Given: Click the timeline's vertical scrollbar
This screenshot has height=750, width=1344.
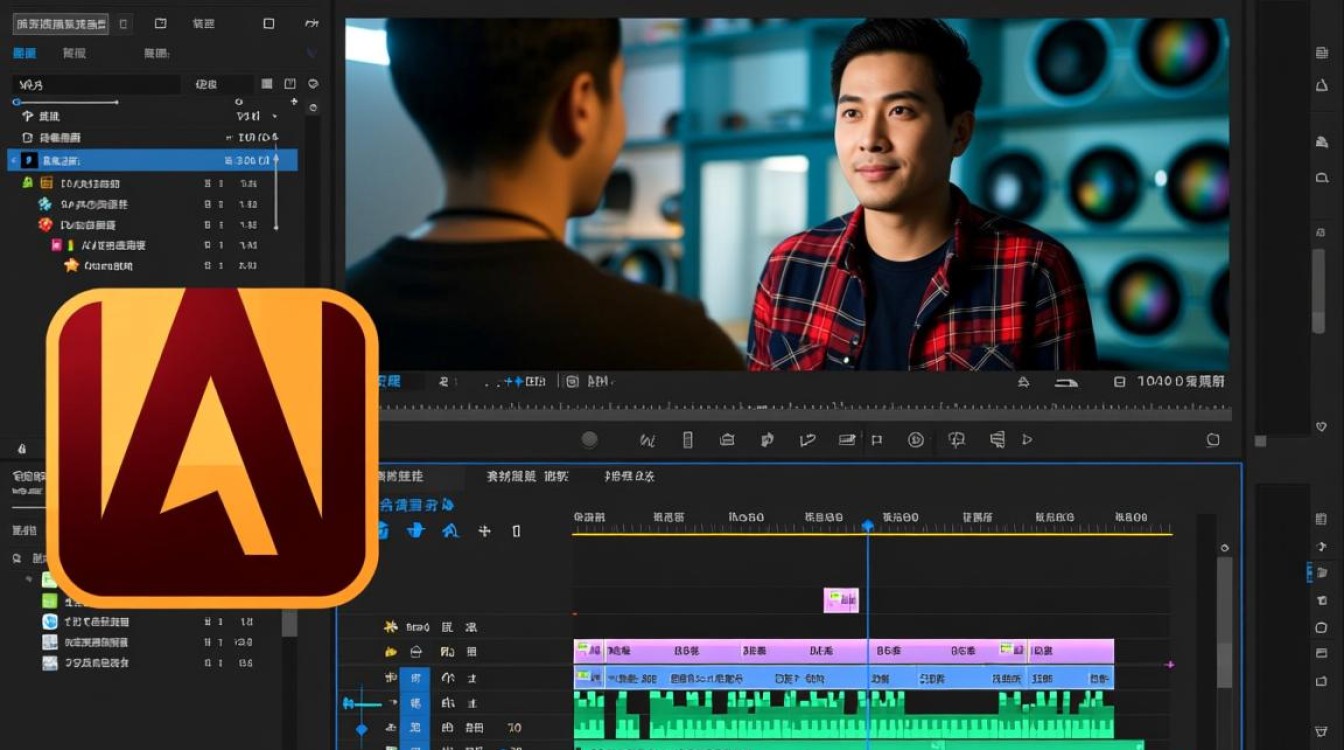Looking at the screenshot, I should pyautogui.click(x=1224, y=622).
